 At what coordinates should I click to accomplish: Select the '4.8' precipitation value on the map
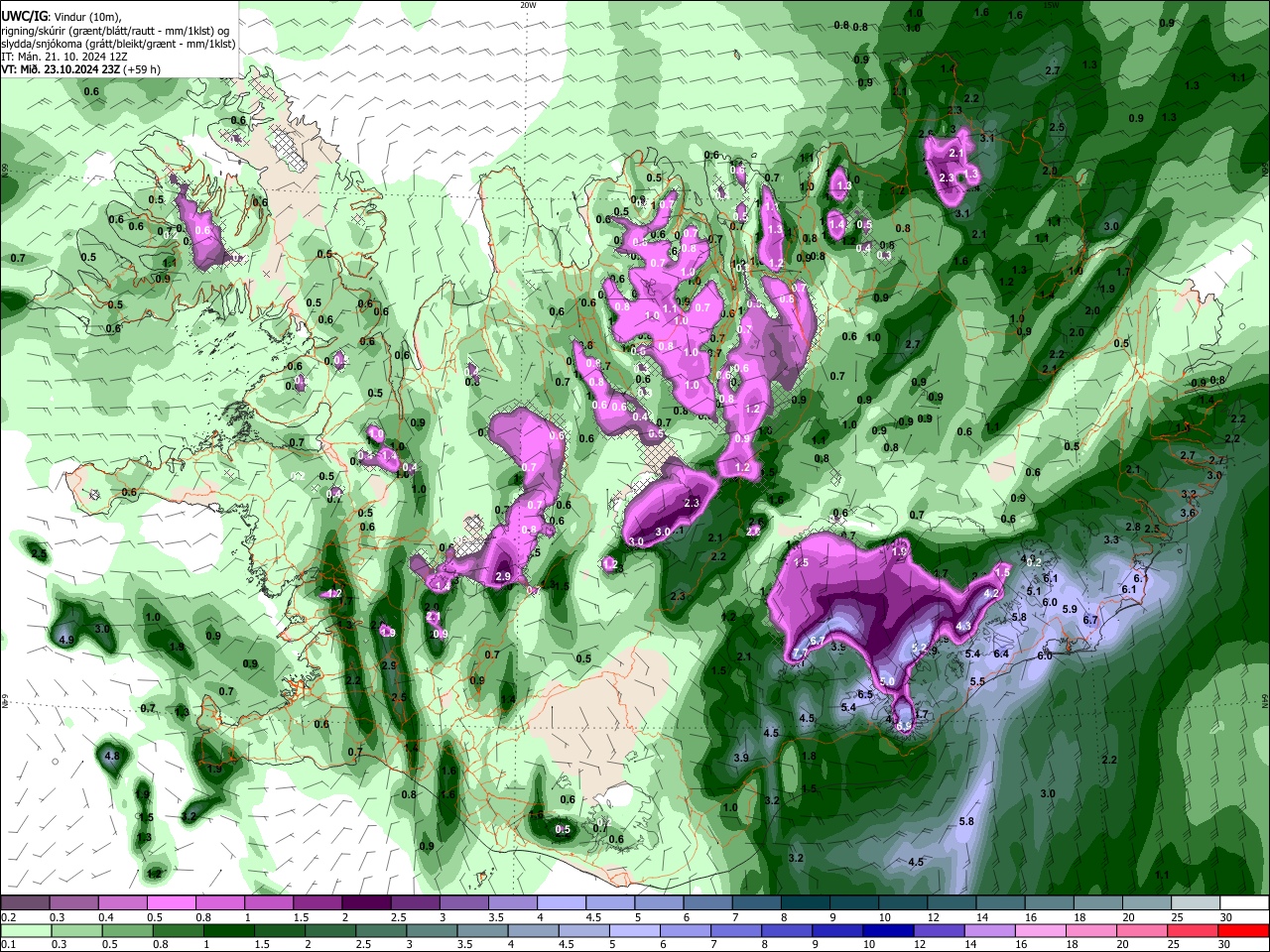coord(112,757)
